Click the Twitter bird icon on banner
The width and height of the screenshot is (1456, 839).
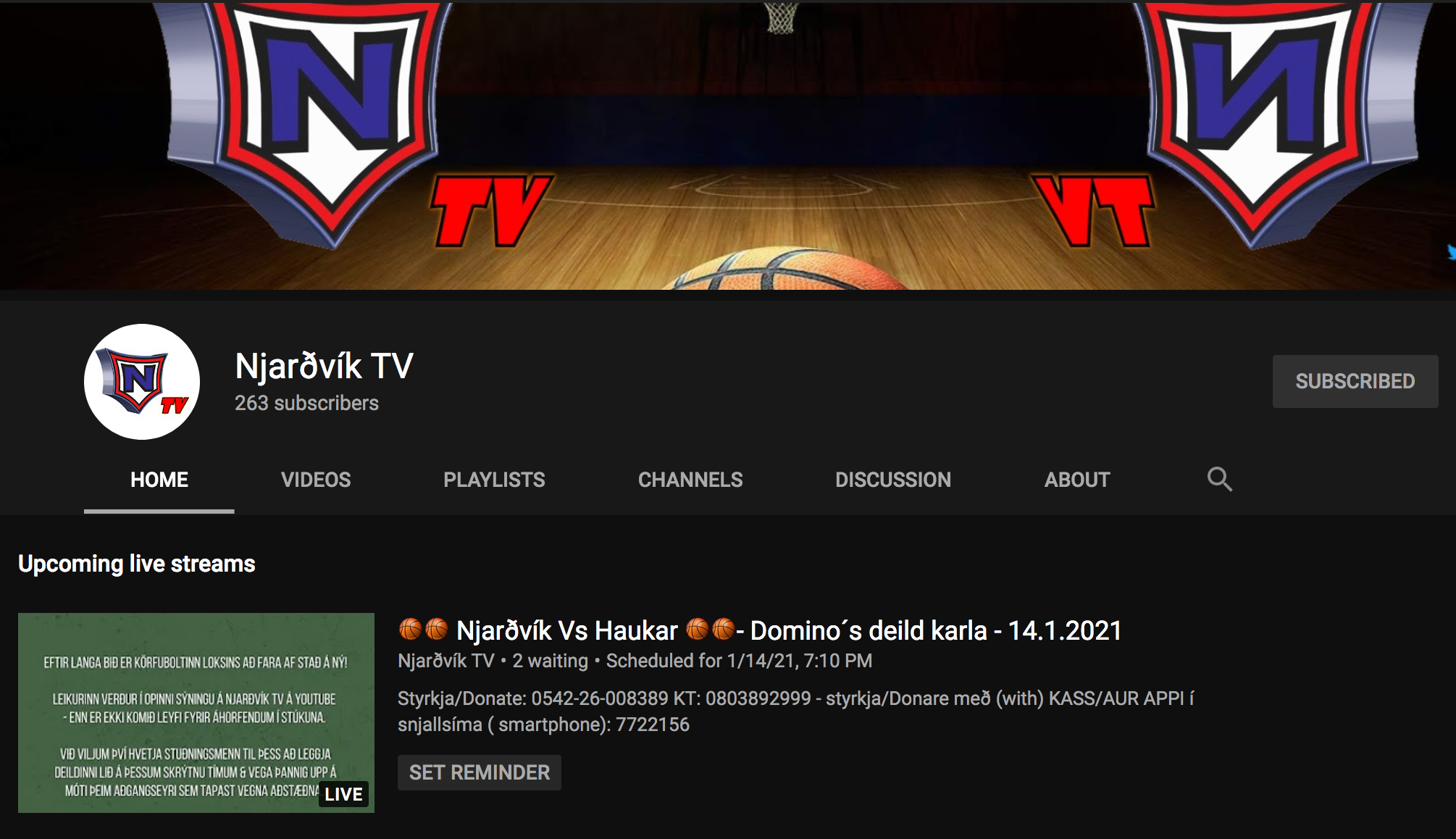[x=1451, y=252]
